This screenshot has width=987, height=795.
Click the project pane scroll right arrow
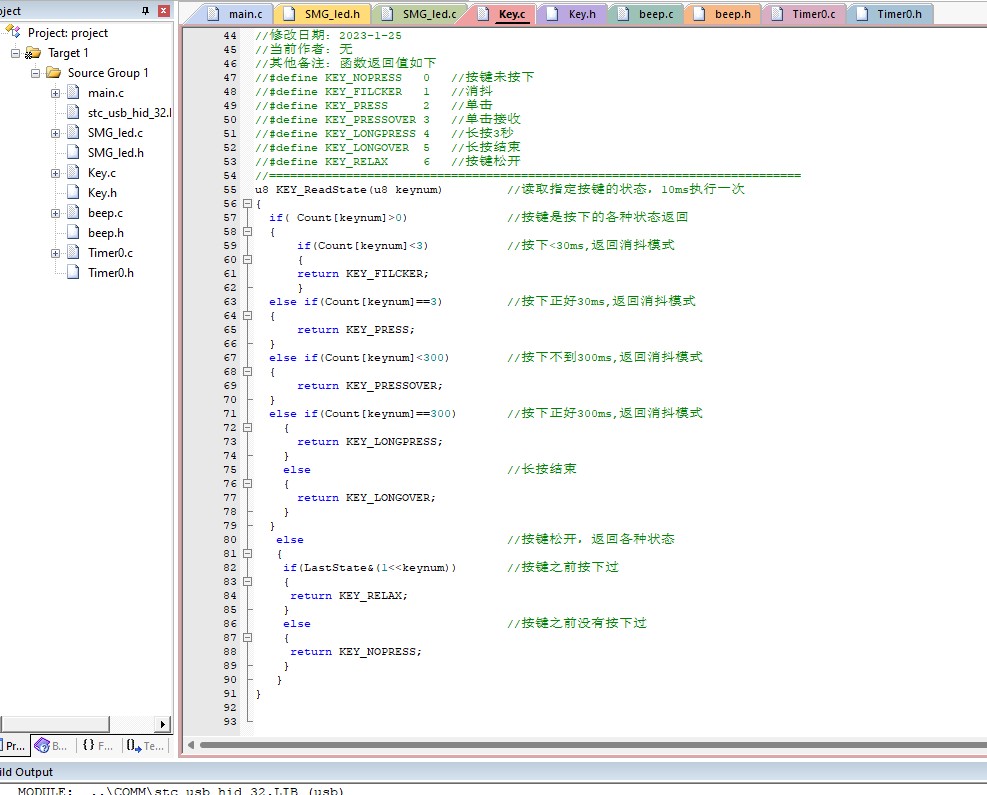tap(162, 724)
